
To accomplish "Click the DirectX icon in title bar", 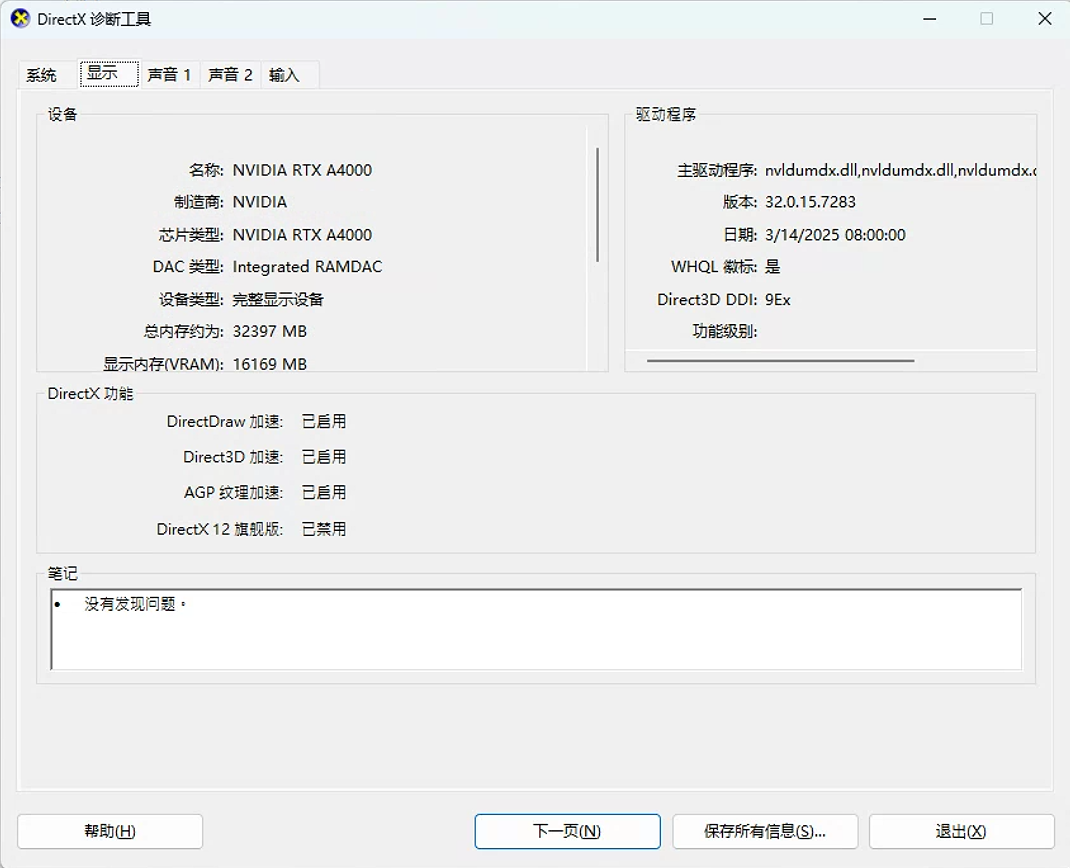I will 20,19.
